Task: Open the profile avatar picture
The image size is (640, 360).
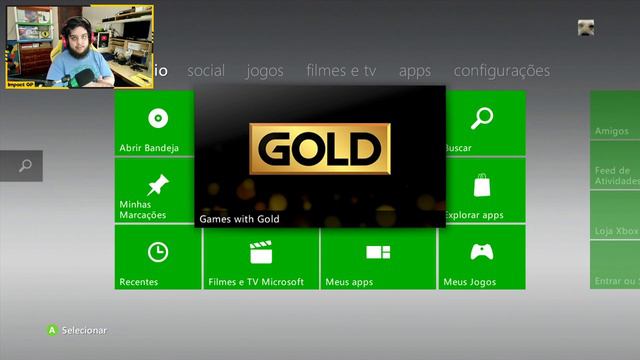Action: coord(586,28)
